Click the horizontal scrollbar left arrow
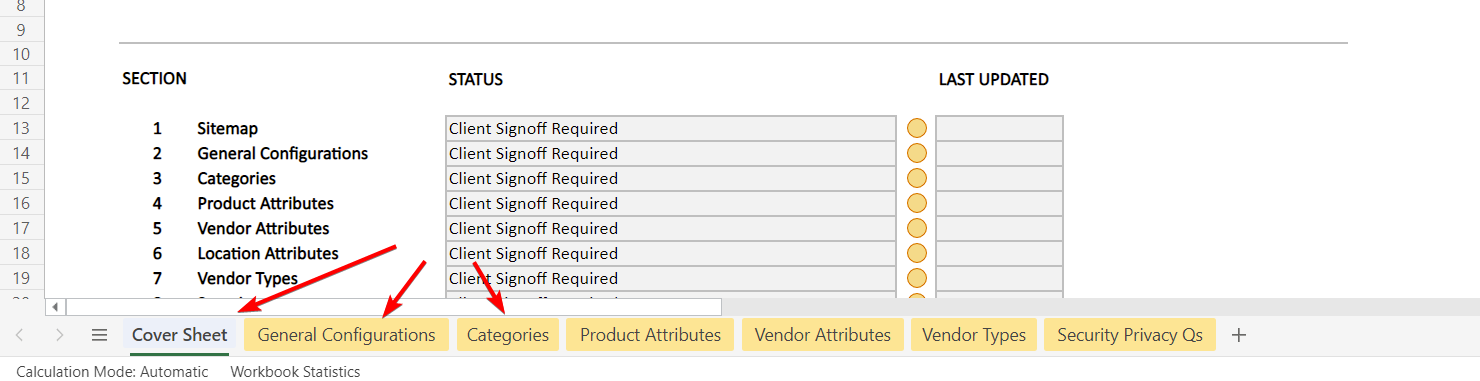The height and width of the screenshot is (381, 1480). pyautogui.click(x=56, y=307)
